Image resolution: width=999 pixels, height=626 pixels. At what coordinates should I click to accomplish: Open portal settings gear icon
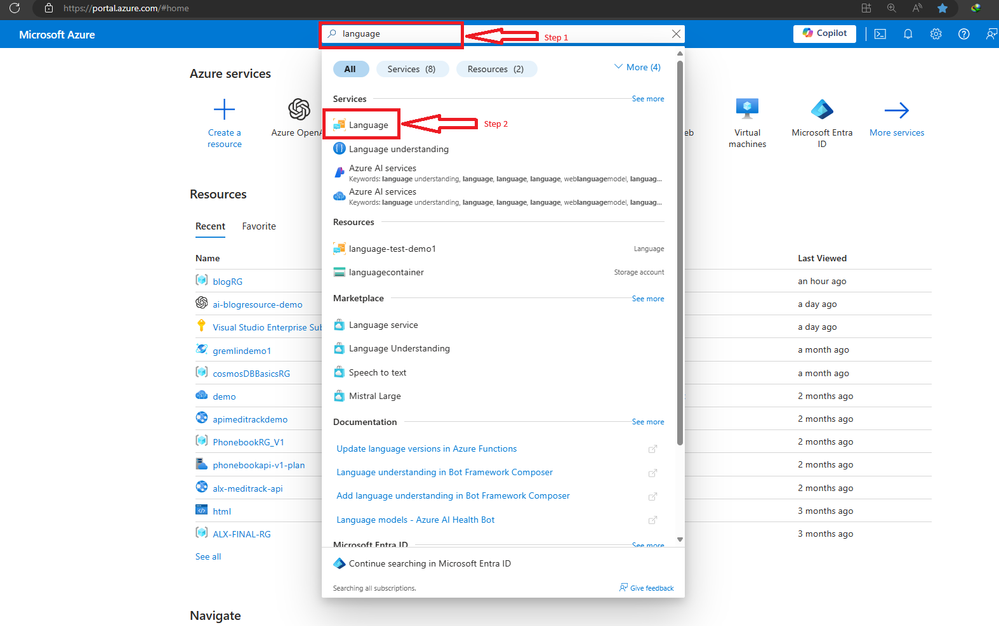(x=936, y=34)
